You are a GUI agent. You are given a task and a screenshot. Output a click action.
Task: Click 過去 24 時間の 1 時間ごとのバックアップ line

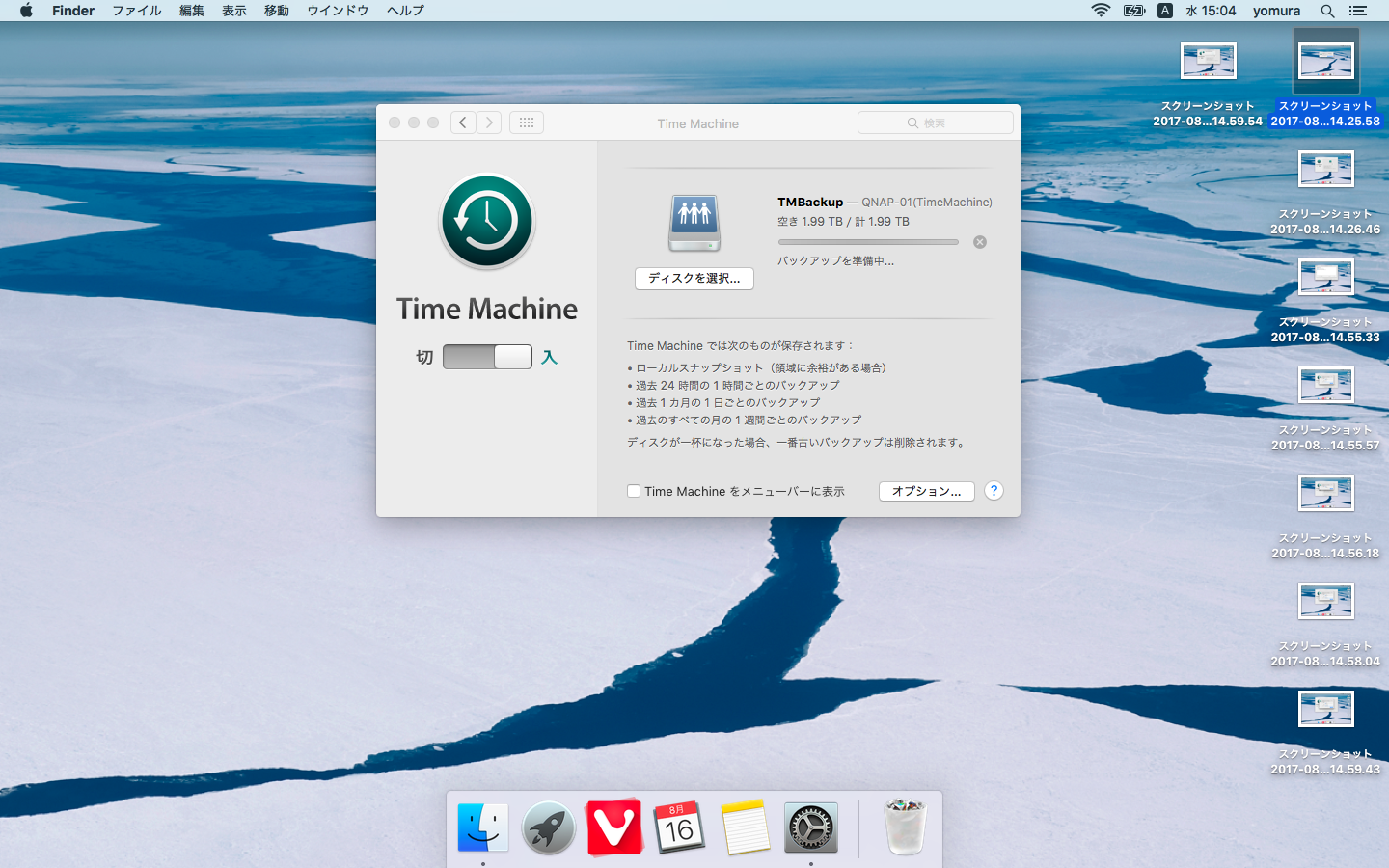[x=734, y=385]
